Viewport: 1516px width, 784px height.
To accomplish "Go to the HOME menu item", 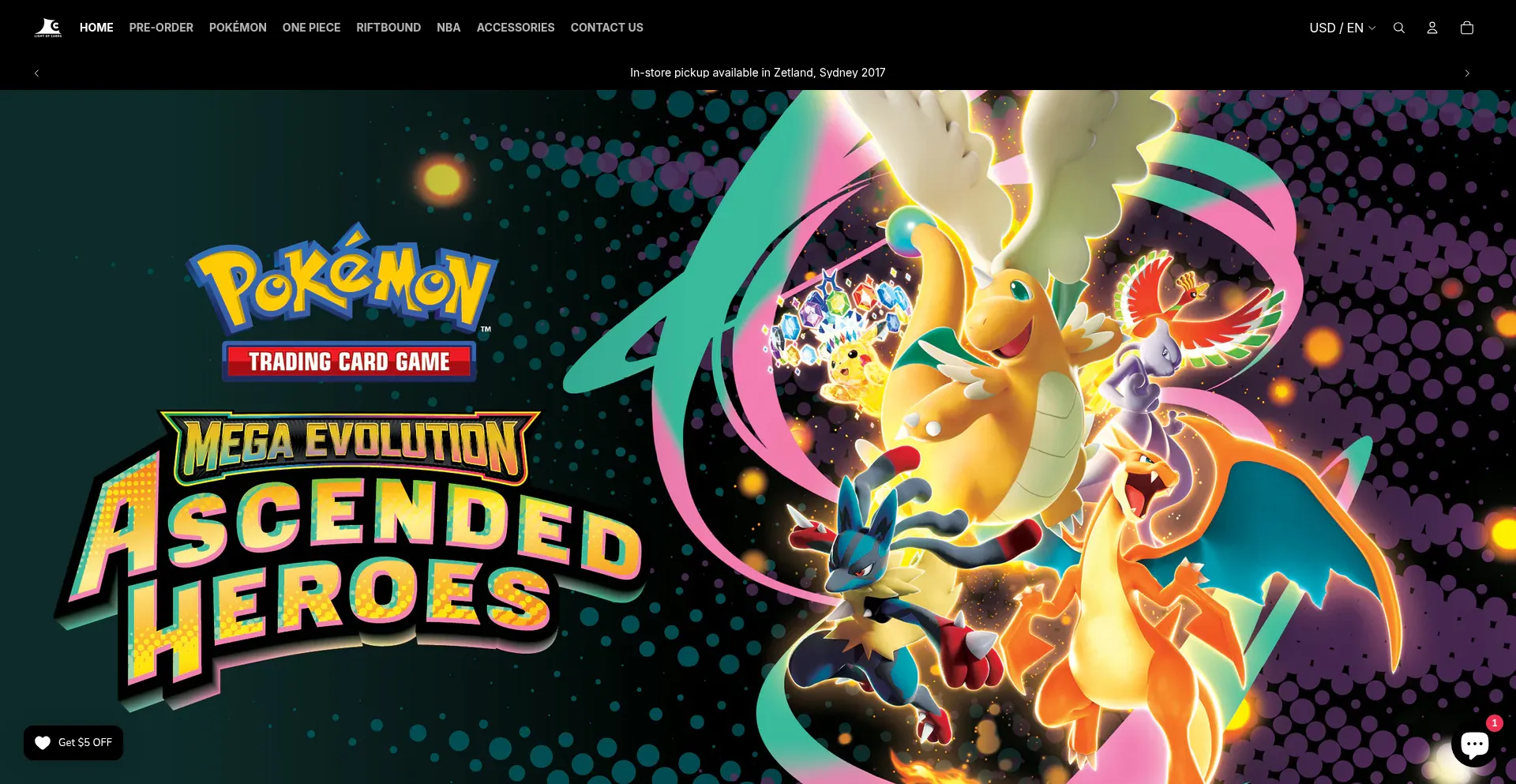I will (x=96, y=28).
